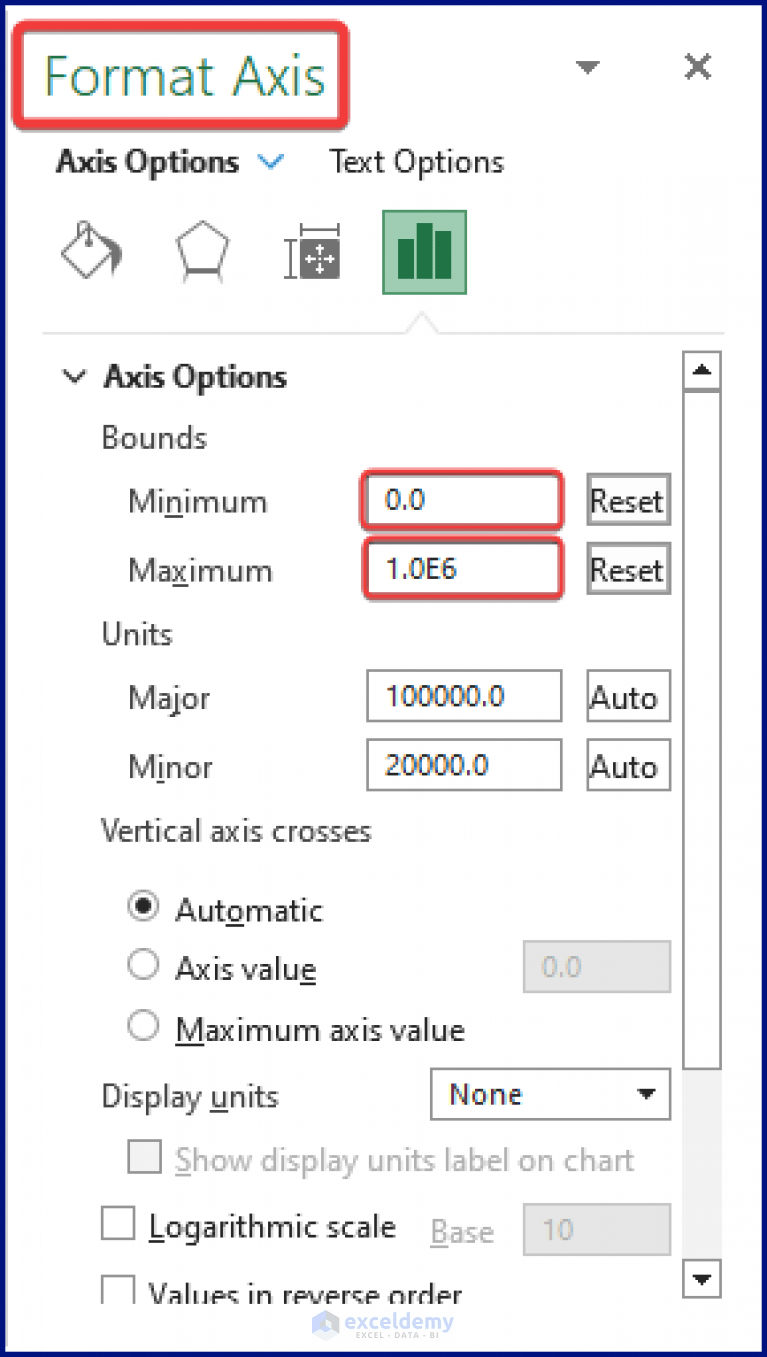Screen dimensions: 767x1357
Task: Reset the Minimum bound value
Action: point(628,500)
